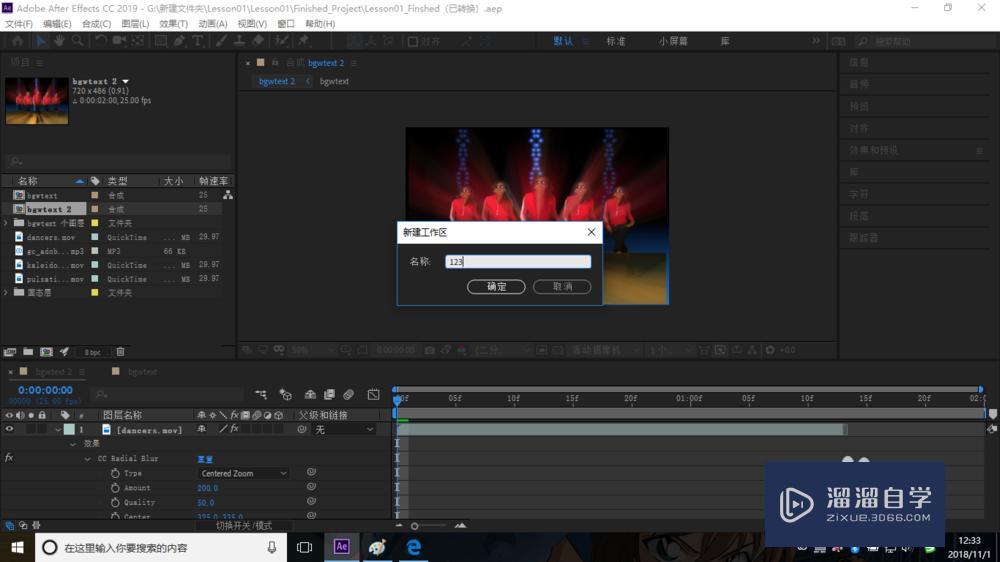Toggle hide shy layers in timeline
The height and width of the screenshot is (562, 1000).
click(310, 395)
